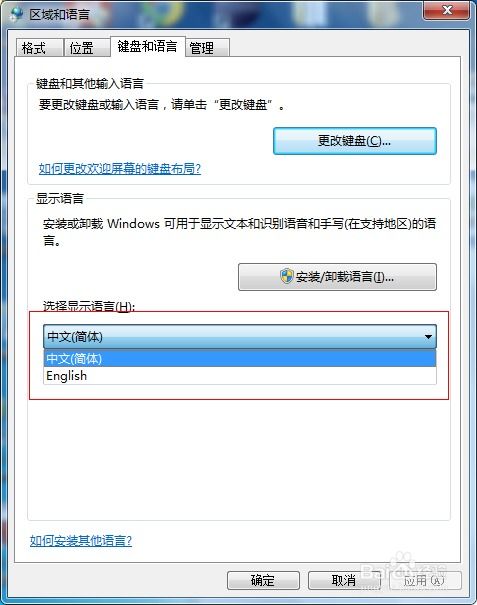Screen dimensions: 477x605
Task: Close the 区域和语言 dialog with X
Action: (x=447, y=10)
